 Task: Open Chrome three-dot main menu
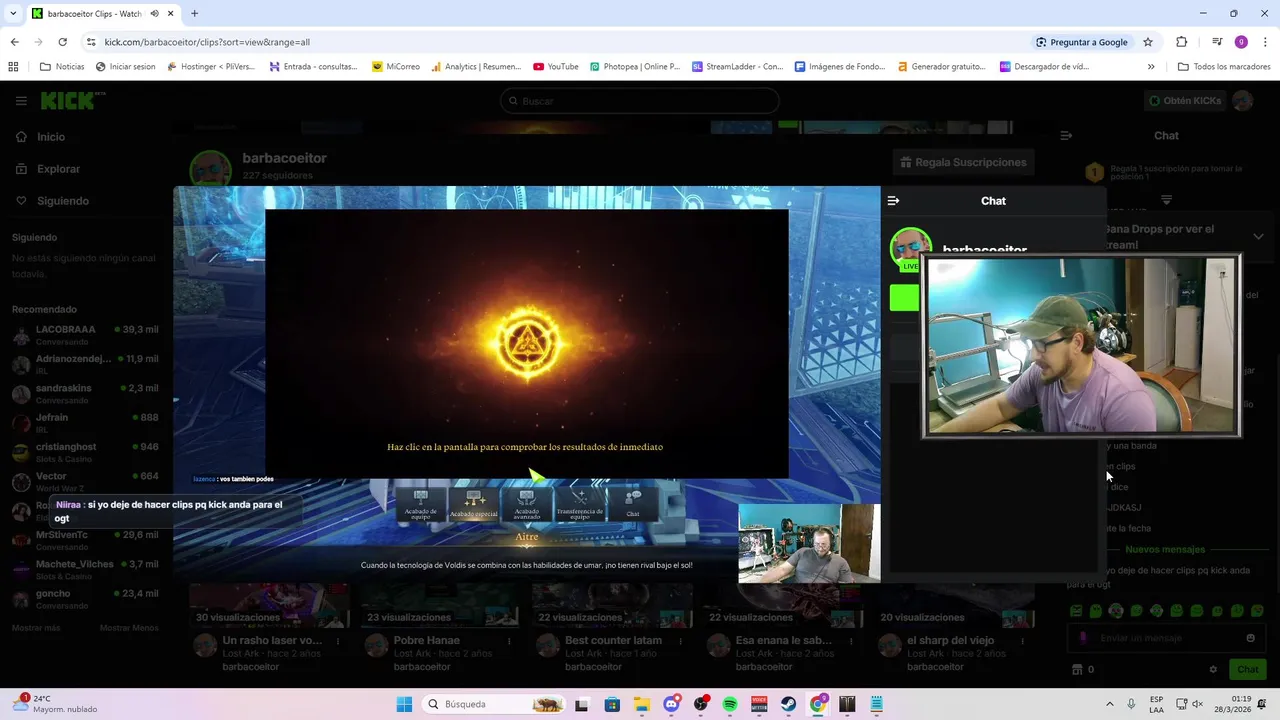tap(1265, 42)
